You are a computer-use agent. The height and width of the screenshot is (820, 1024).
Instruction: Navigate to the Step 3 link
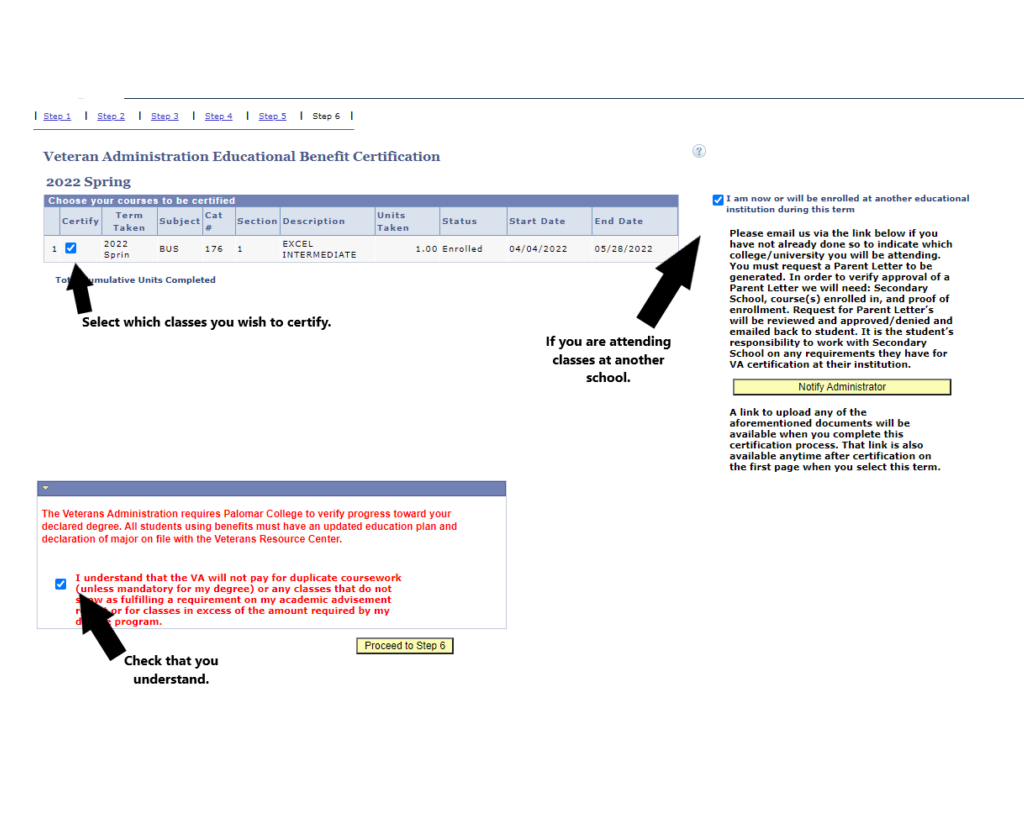(x=165, y=116)
